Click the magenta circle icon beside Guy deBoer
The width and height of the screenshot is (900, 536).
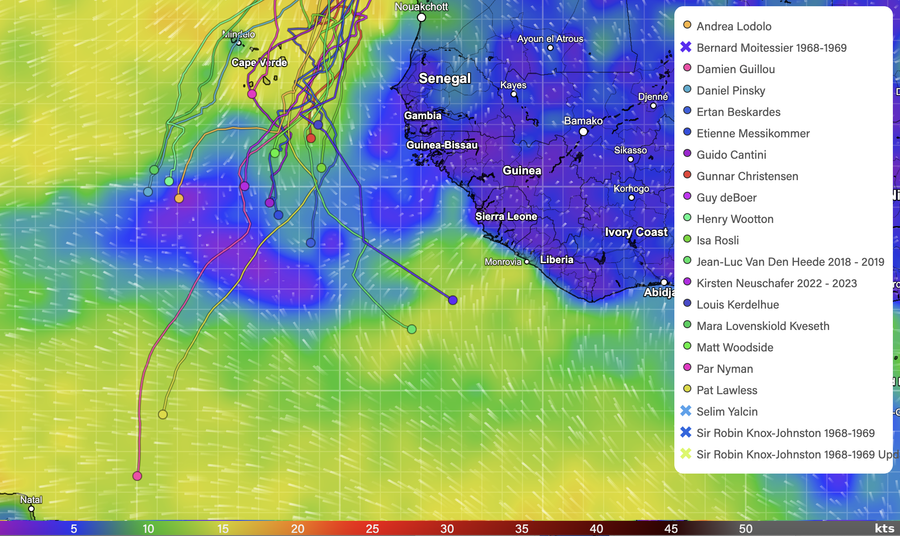tap(687, 197)
